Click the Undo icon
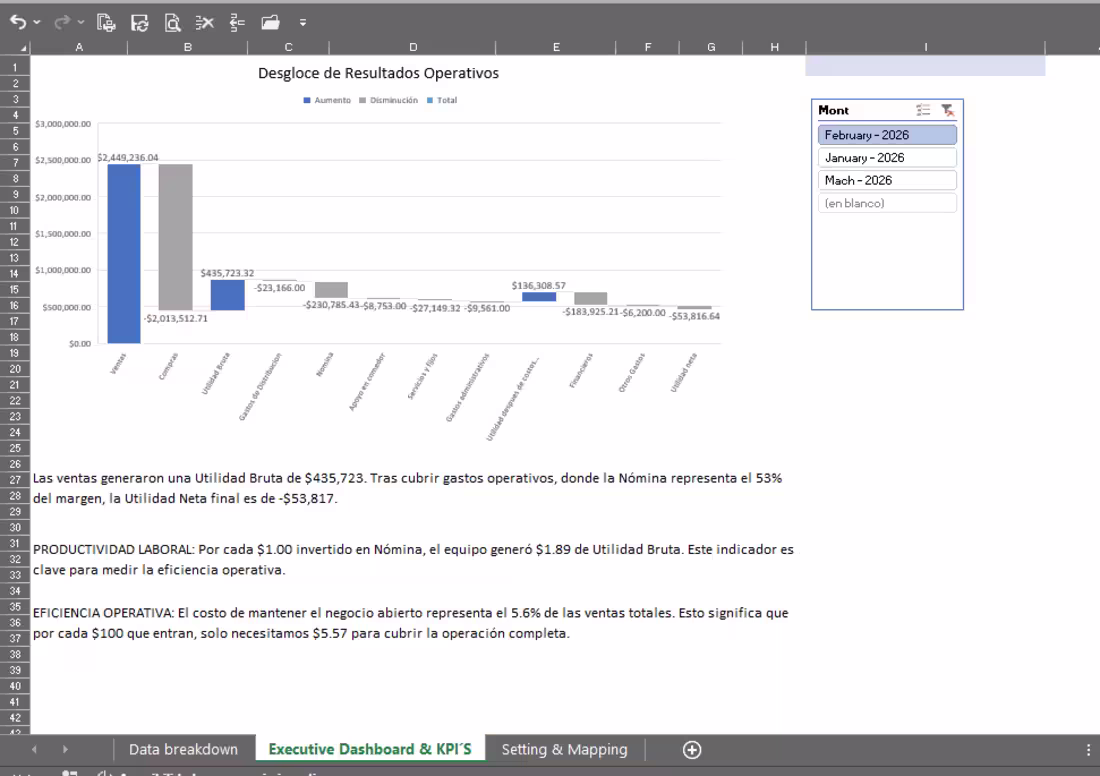Screen dimensions: 1100x776 (19, 22)
